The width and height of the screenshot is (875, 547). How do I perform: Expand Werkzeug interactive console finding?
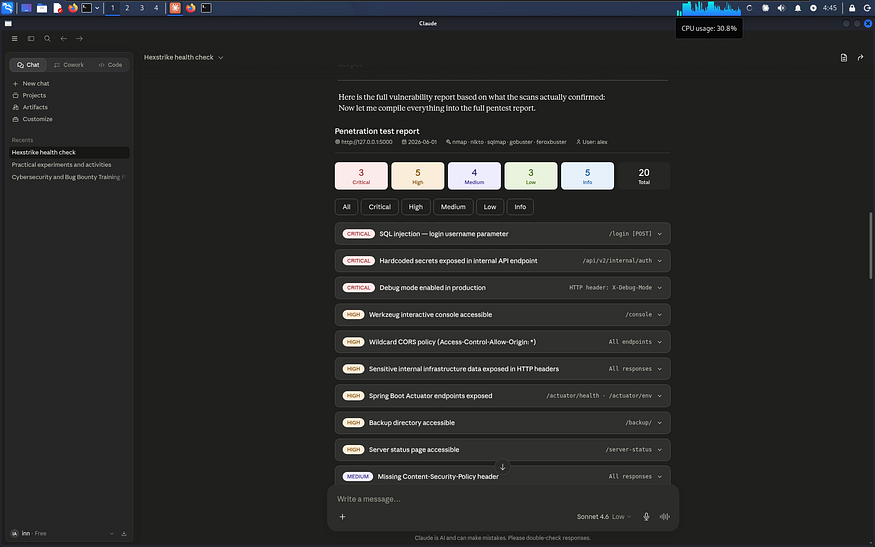(x=502, y=315)
